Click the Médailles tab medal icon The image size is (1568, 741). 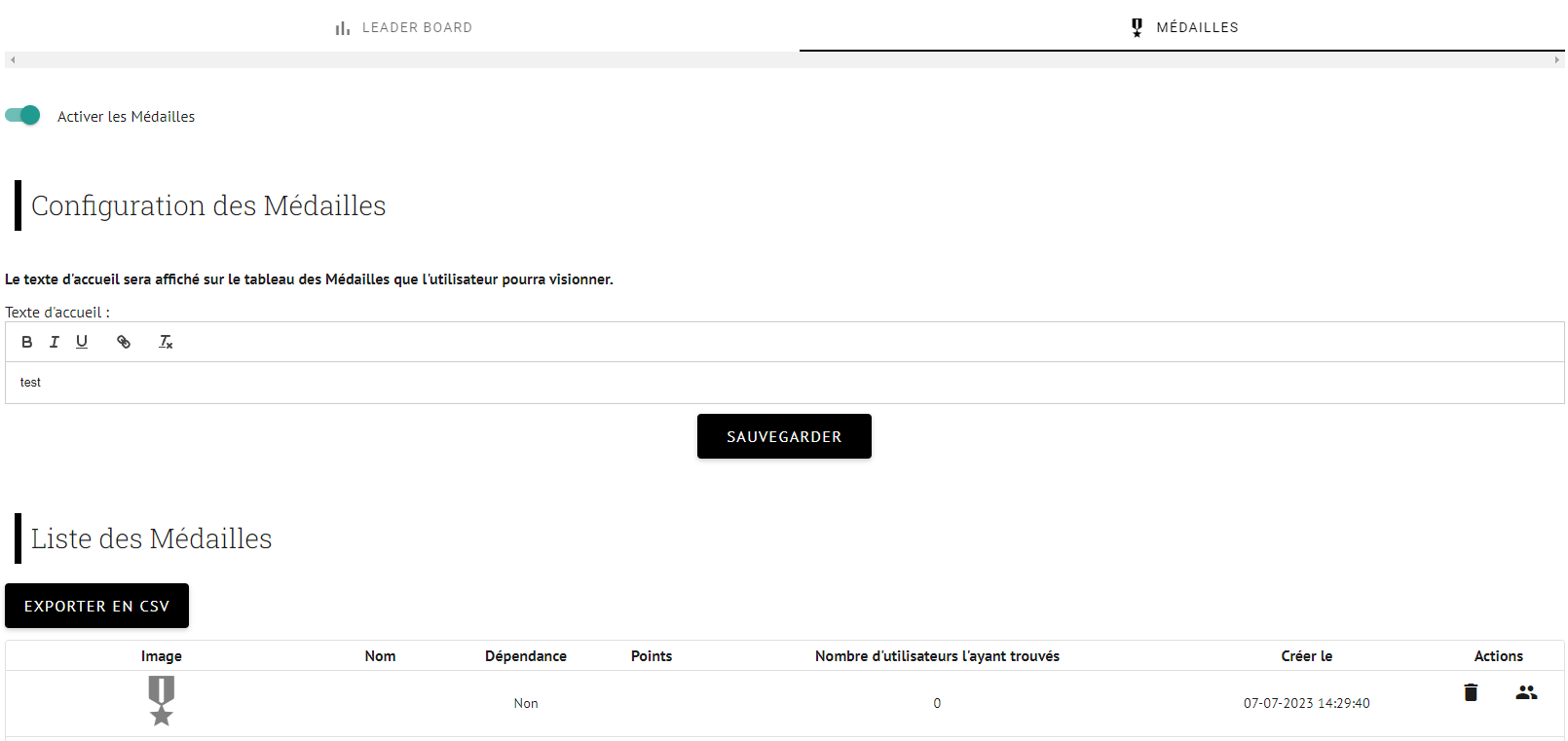pyautogui.click(x=1137, y=27)
